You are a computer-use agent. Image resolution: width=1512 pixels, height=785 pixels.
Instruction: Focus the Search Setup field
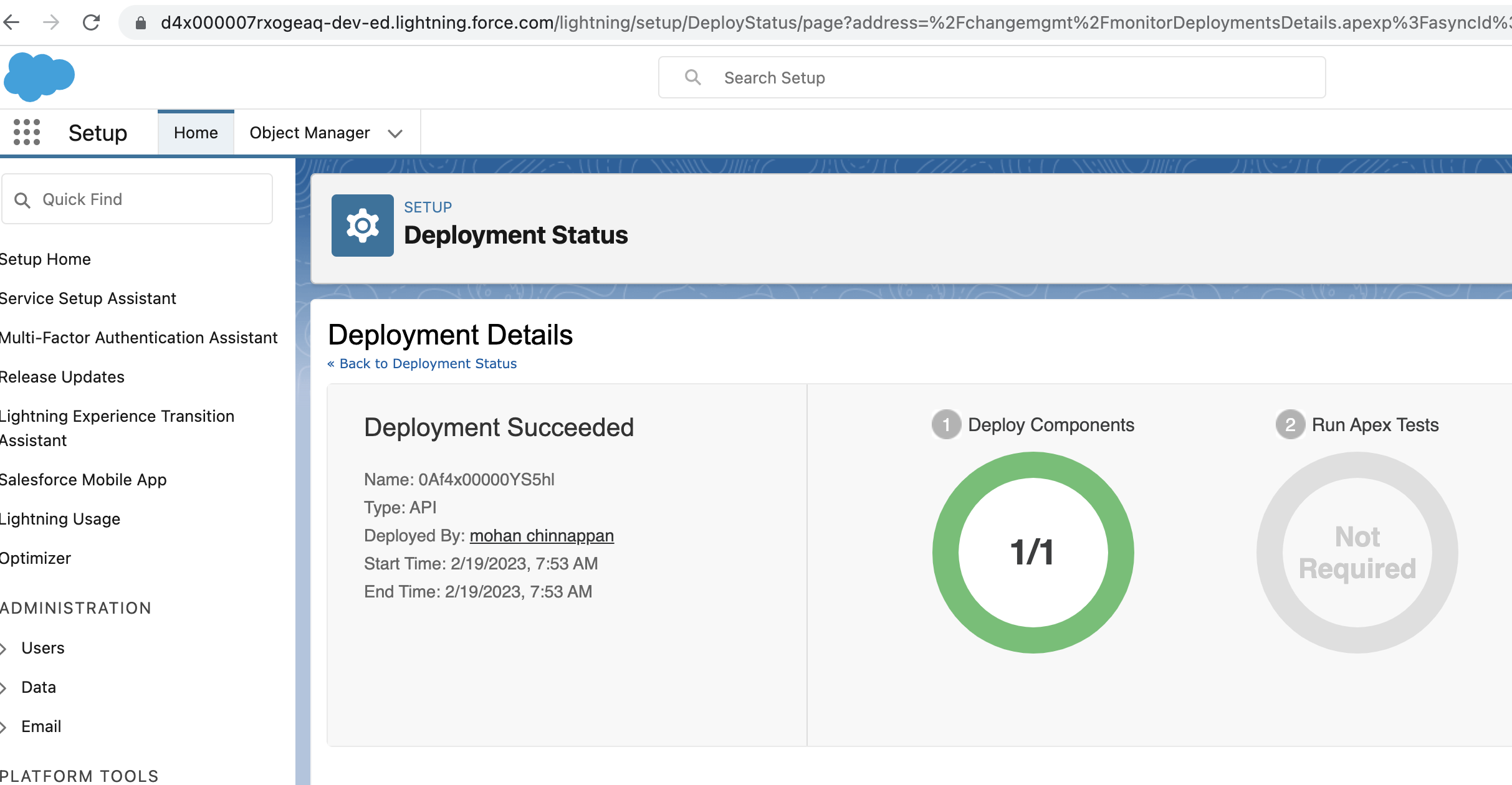click(992, 77)
